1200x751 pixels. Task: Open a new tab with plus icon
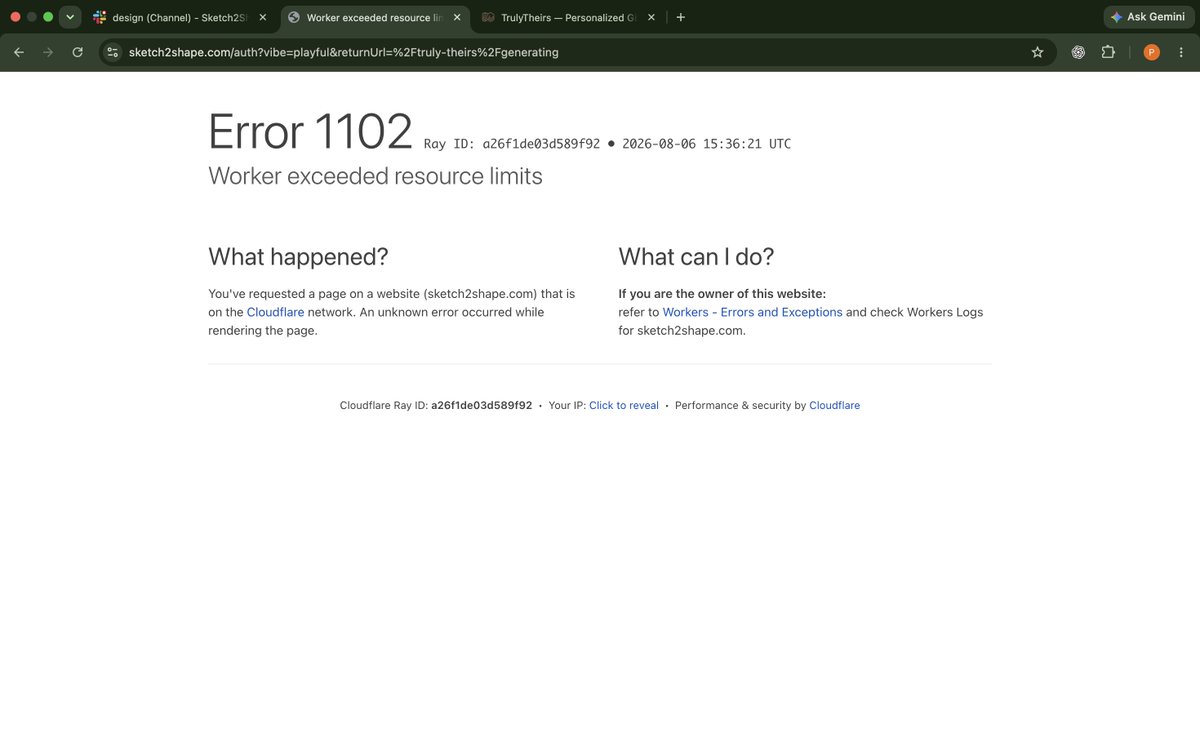tap(681, 17)
